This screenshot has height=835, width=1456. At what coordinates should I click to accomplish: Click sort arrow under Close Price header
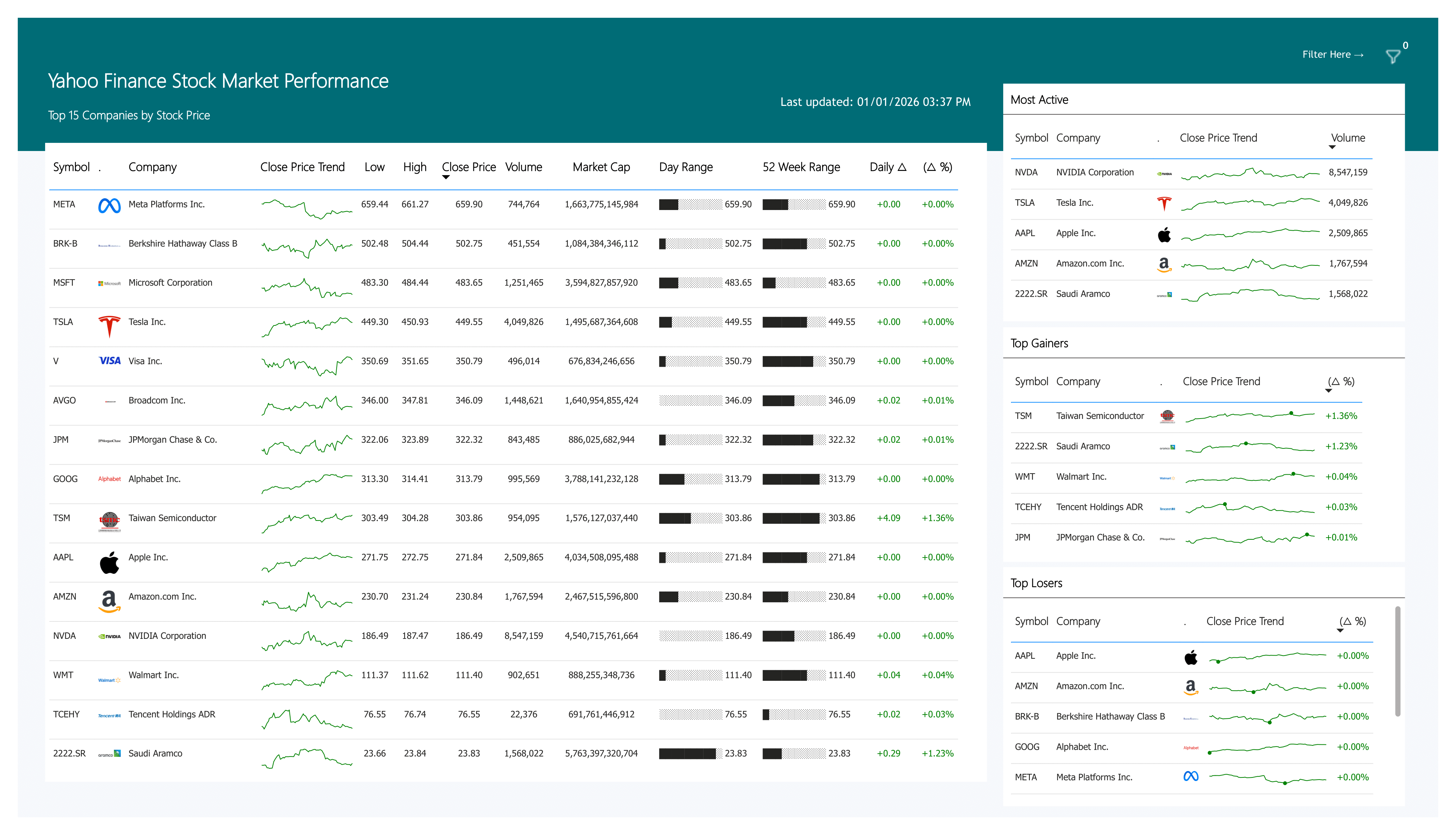point(446,177)
